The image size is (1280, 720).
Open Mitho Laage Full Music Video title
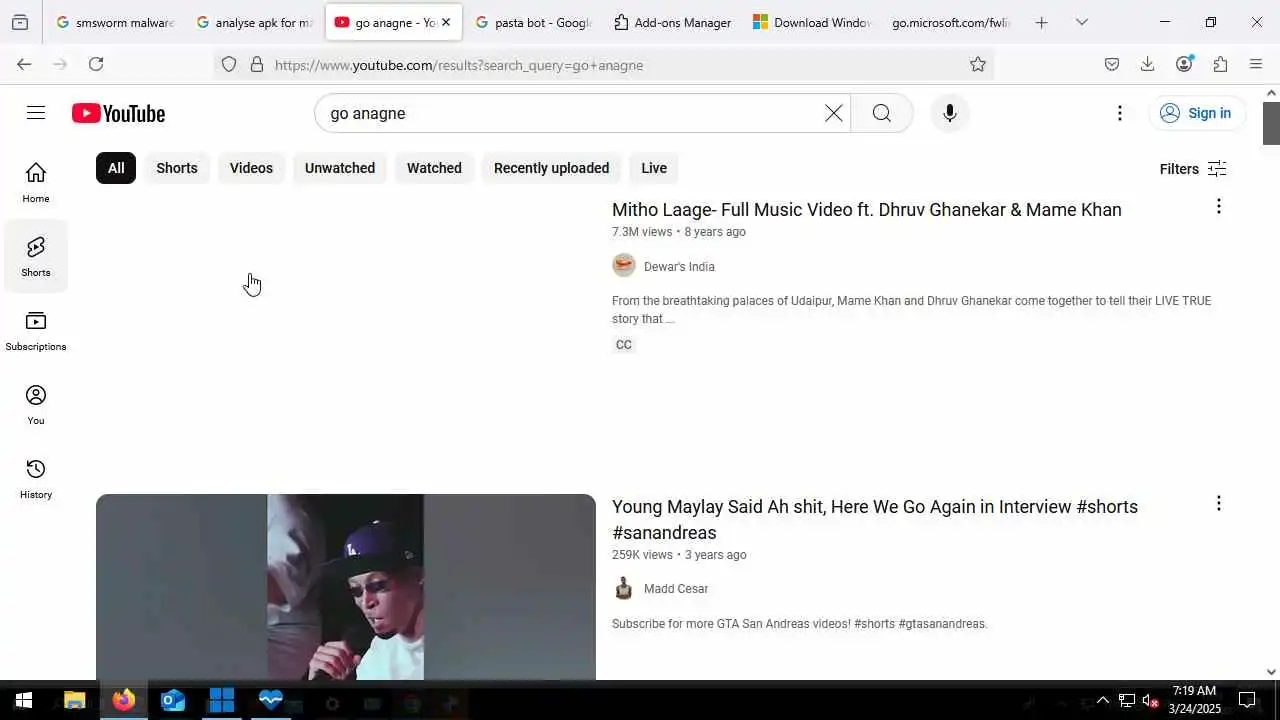point(866,210)
